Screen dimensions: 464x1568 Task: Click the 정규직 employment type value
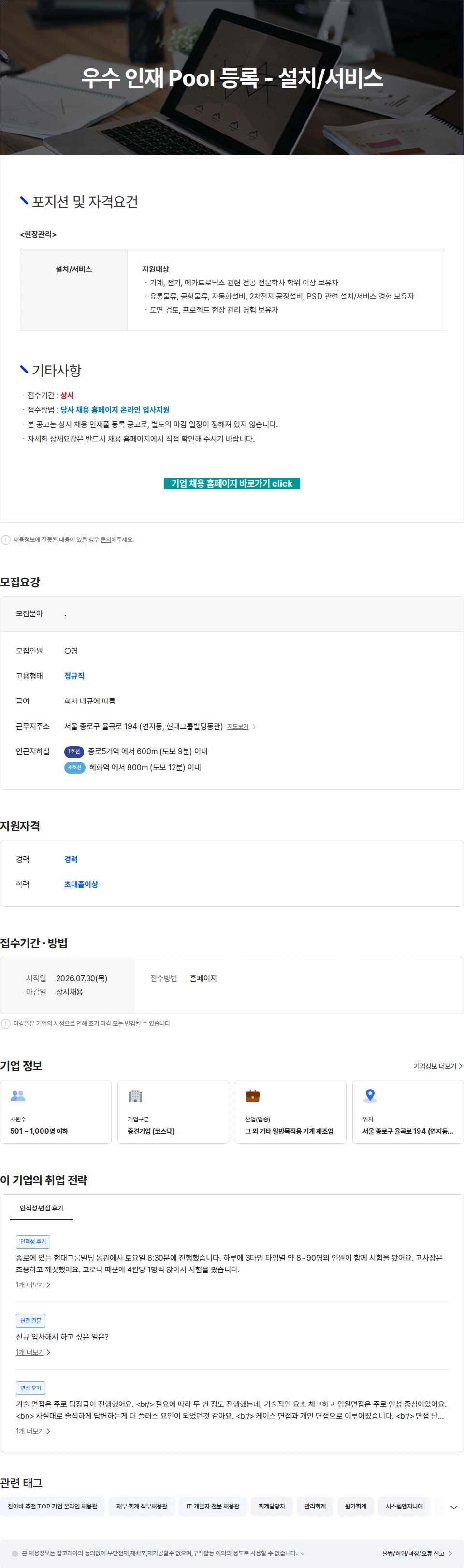coord(74,676)
